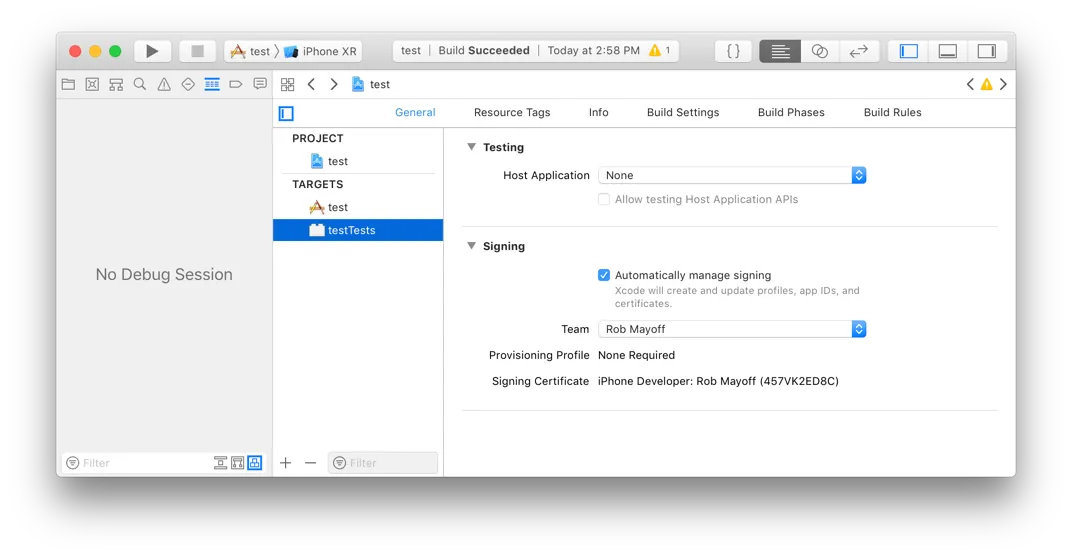The height and width of the screenshot is (557, 1072).
Task: Click the jump bar warning triangle
Action: [x=987, y=84]
